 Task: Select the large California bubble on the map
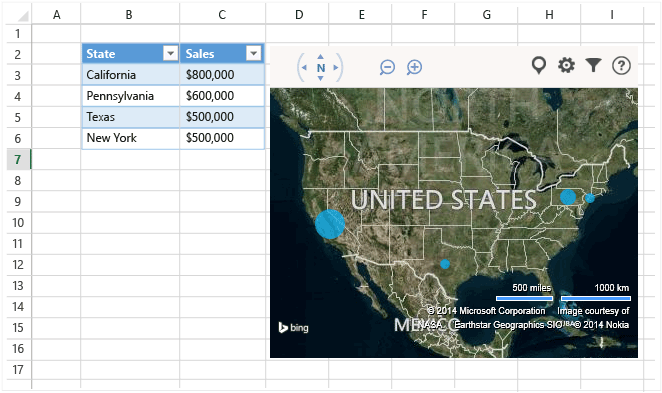330,224
